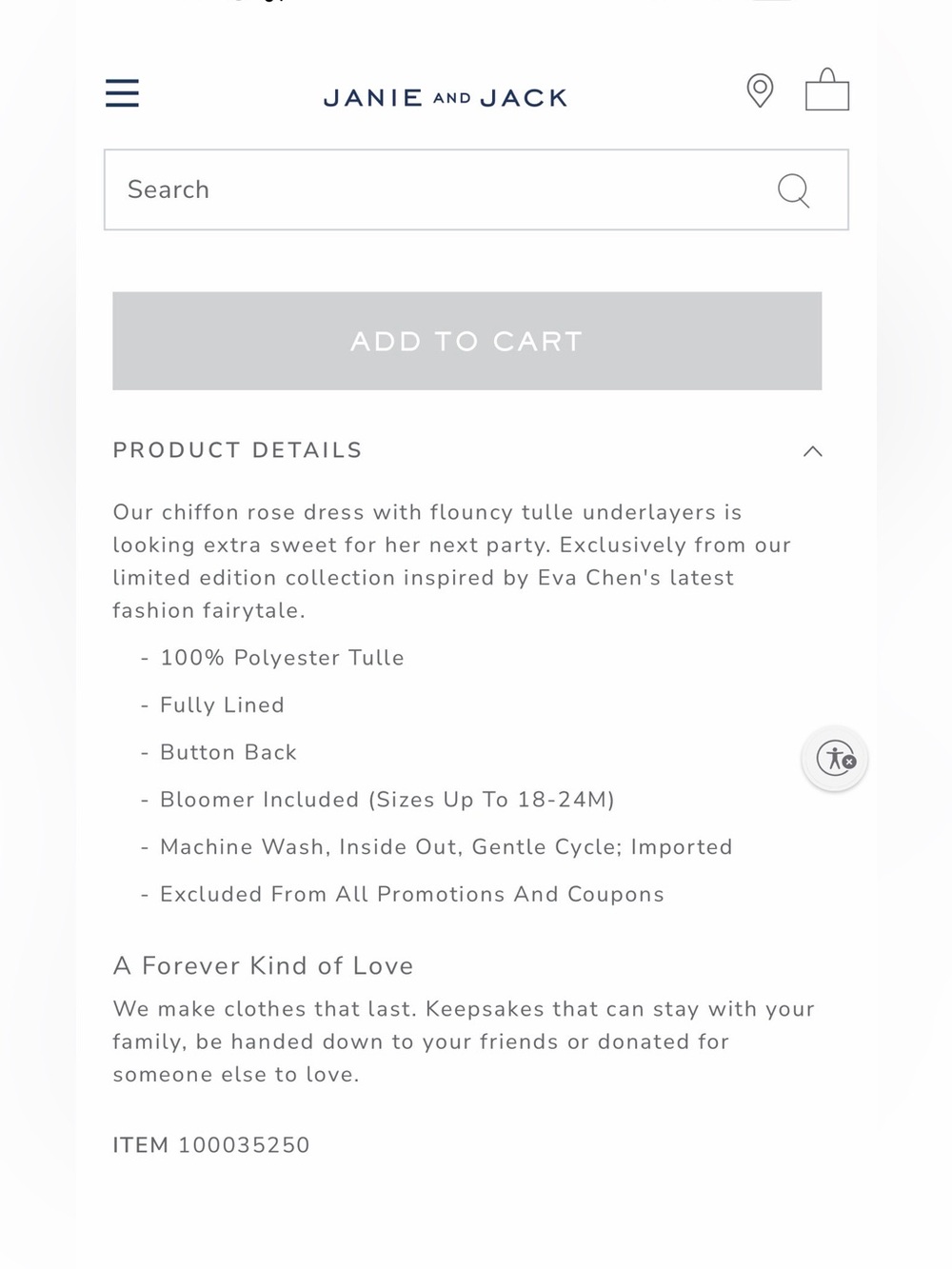Click the magnifying glass search icon
This screenshot has width=952, height=1269.
[x=793, y=190]
